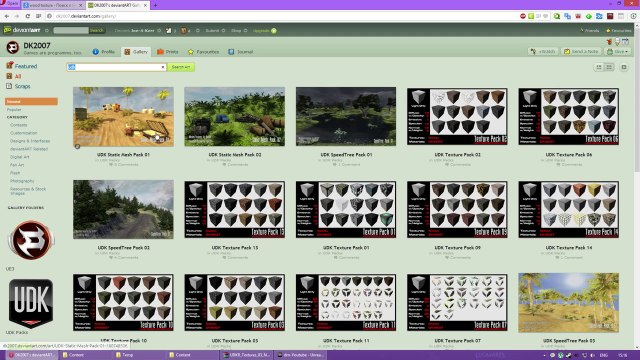Click the DK2007 avatar icon
The height and width of the screenshot is (360, 640).
pyautogui.click(x=13, y=48)
